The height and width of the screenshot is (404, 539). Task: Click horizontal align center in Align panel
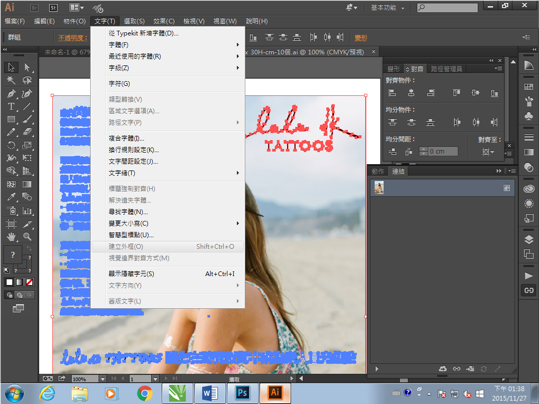pos(411,93)
